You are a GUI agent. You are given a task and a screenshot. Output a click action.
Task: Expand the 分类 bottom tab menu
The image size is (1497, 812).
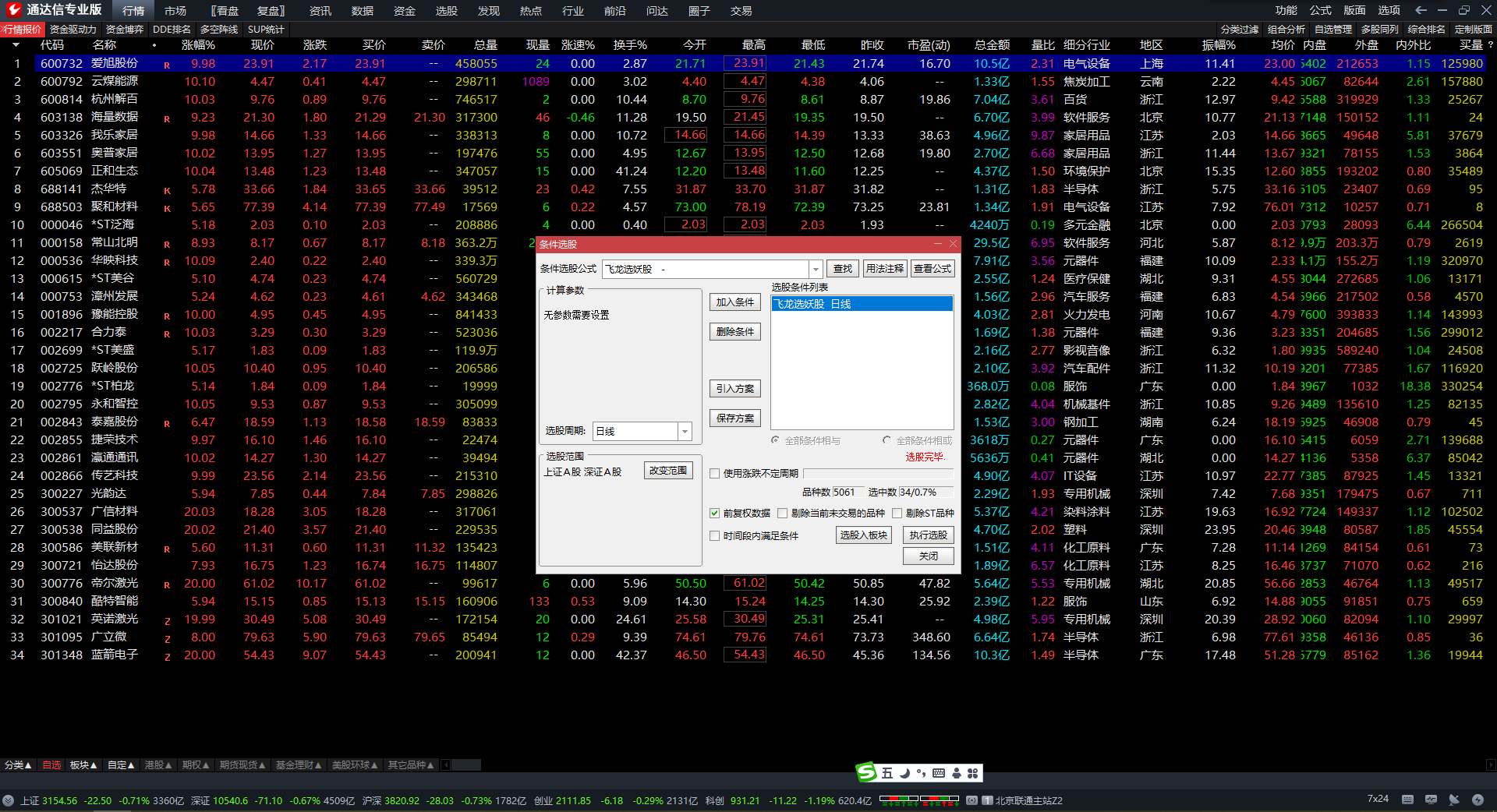18,765
